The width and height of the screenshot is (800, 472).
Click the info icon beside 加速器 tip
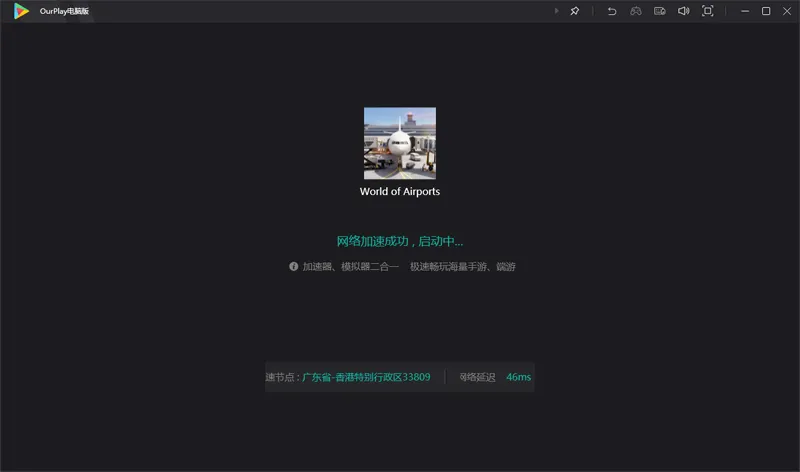point(293,266)
